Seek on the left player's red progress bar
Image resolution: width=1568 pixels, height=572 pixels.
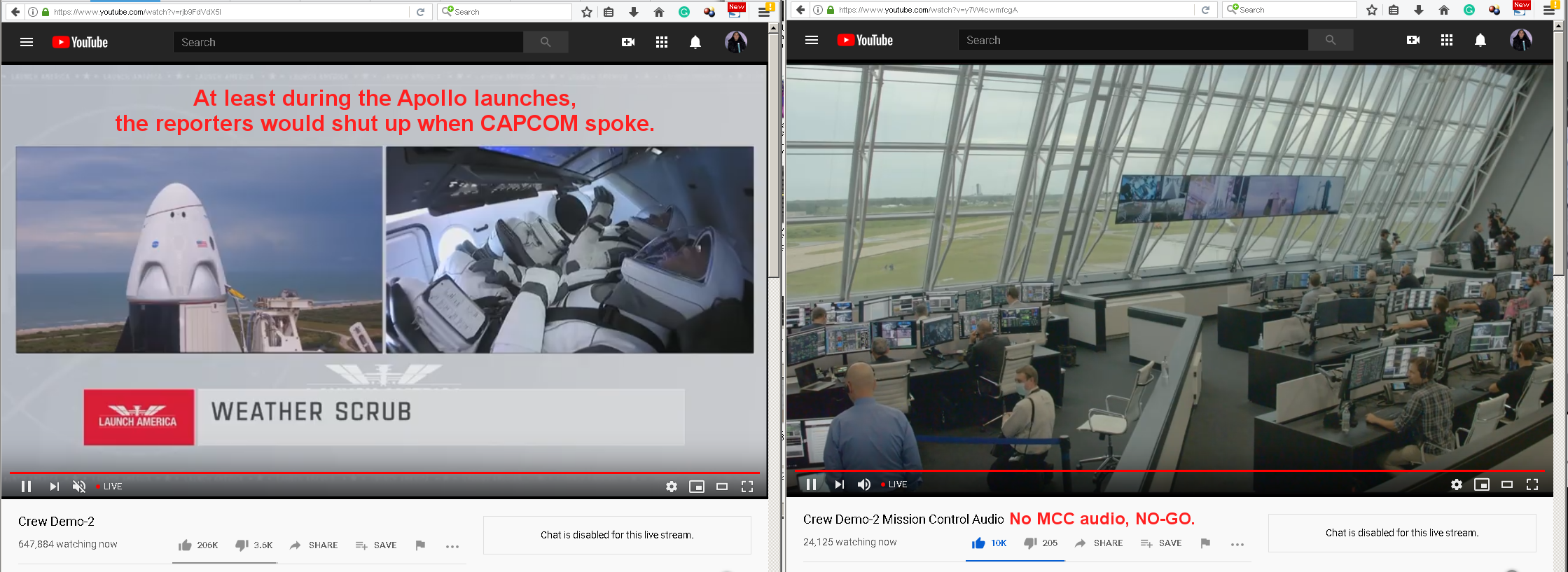point(384,473)
